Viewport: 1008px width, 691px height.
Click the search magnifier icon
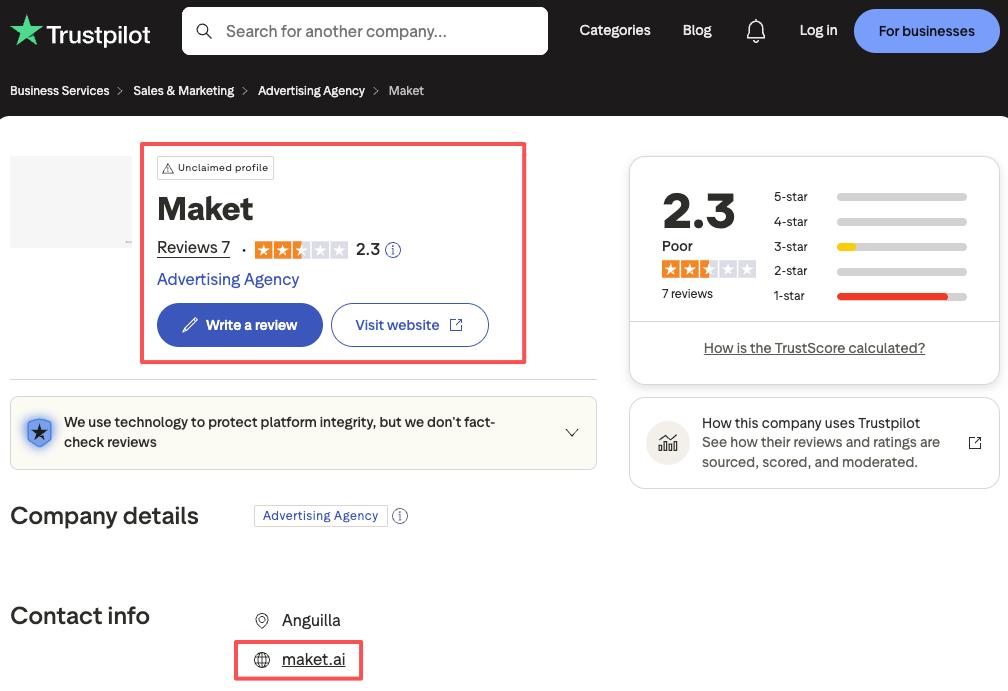(204, 31)
